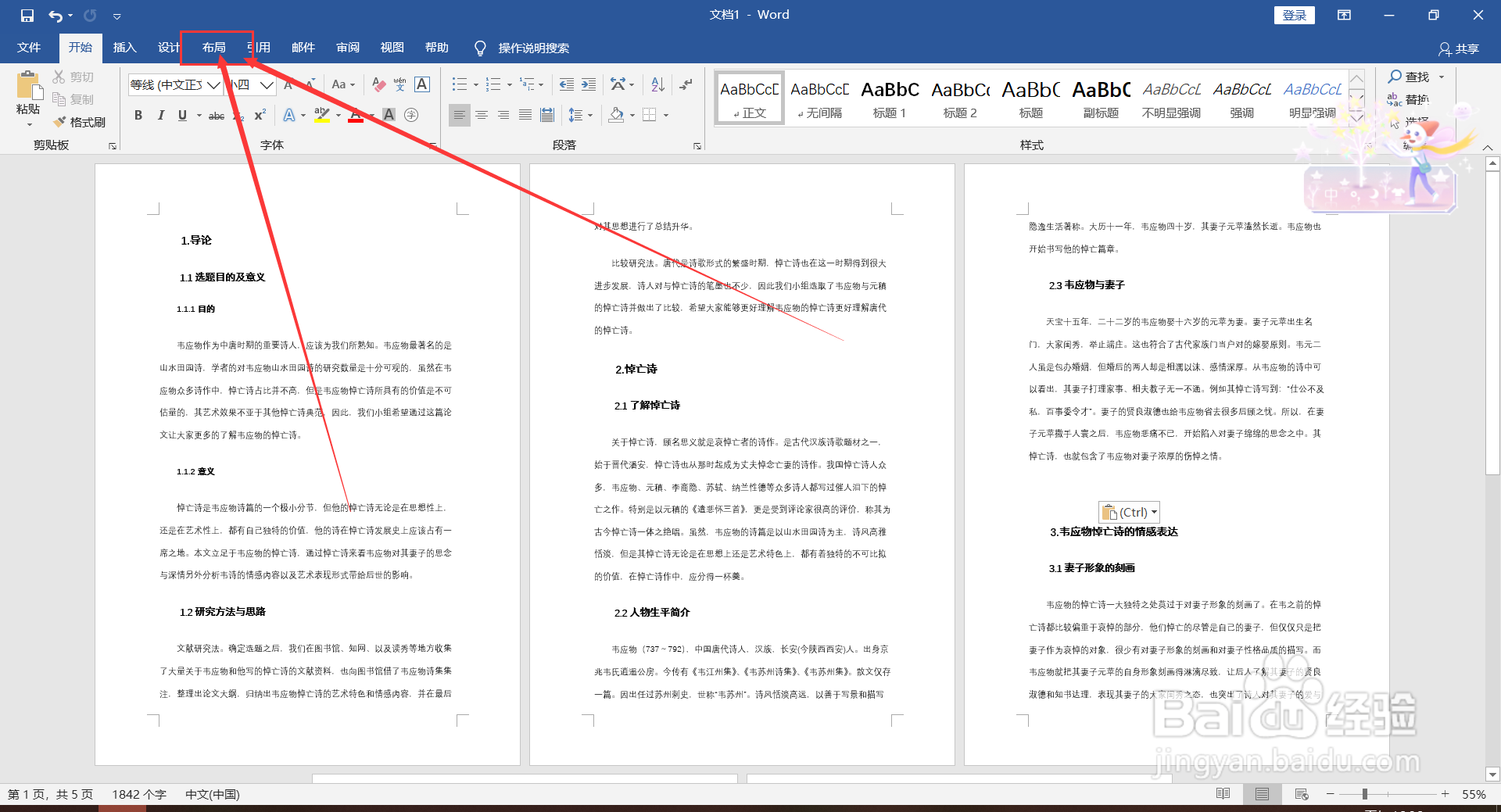Show or hide paragraph marks
This screenshot has width=1501, height=812.
[686, 84]
